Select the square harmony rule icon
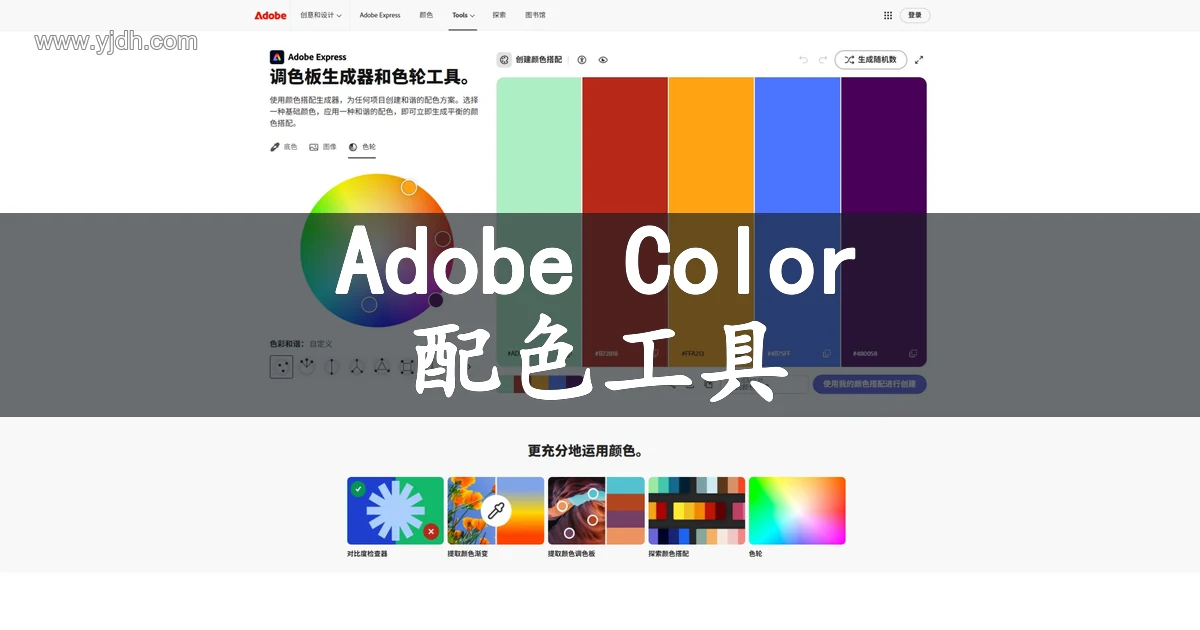The image size is (1200, 630). [407, 367]
